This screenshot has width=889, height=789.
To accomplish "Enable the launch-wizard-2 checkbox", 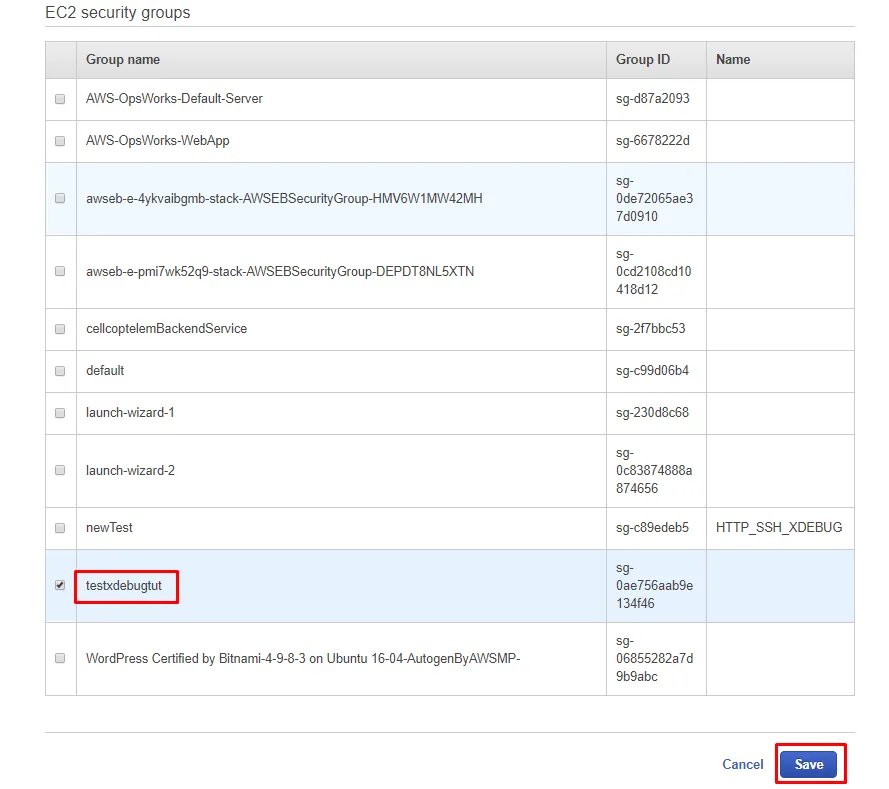I will pos(60,470).
